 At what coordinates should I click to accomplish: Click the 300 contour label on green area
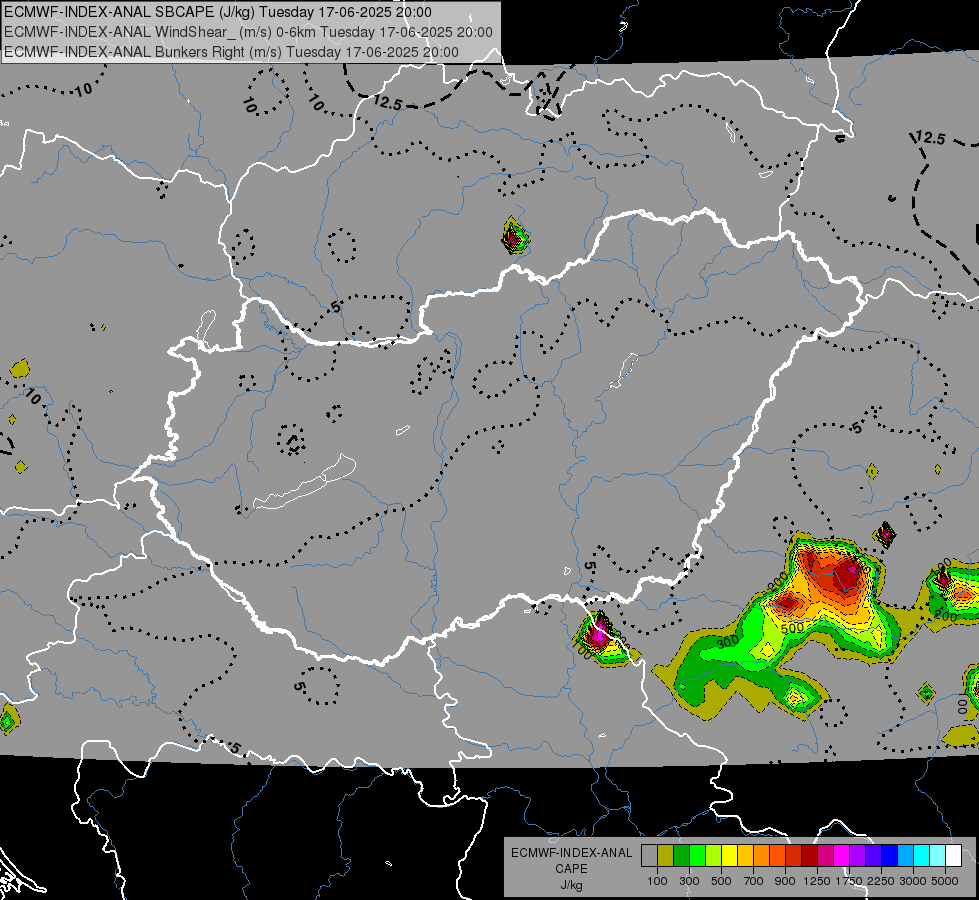[x=727, y=641]
